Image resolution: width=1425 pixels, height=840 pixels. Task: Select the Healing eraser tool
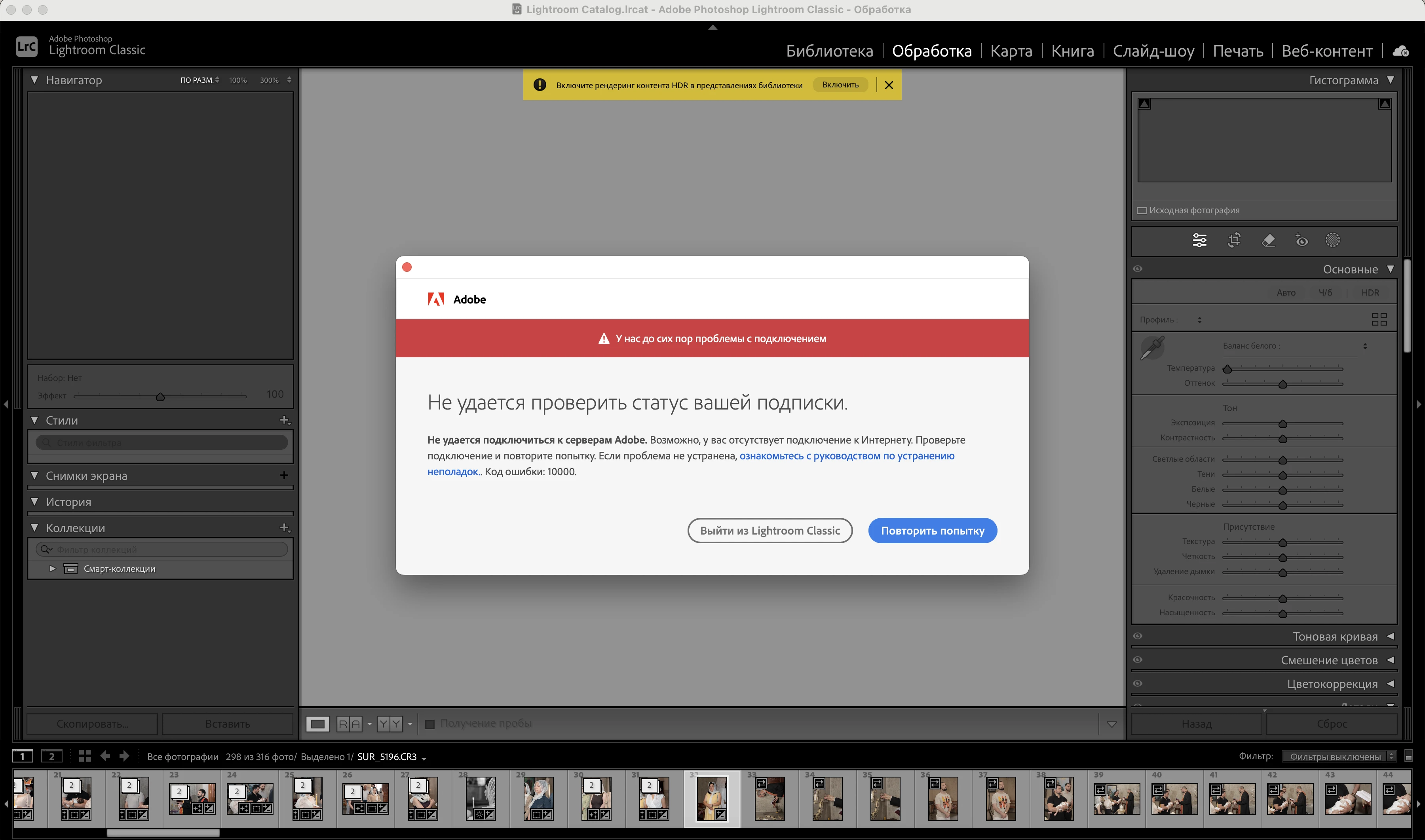[1268, 241]
